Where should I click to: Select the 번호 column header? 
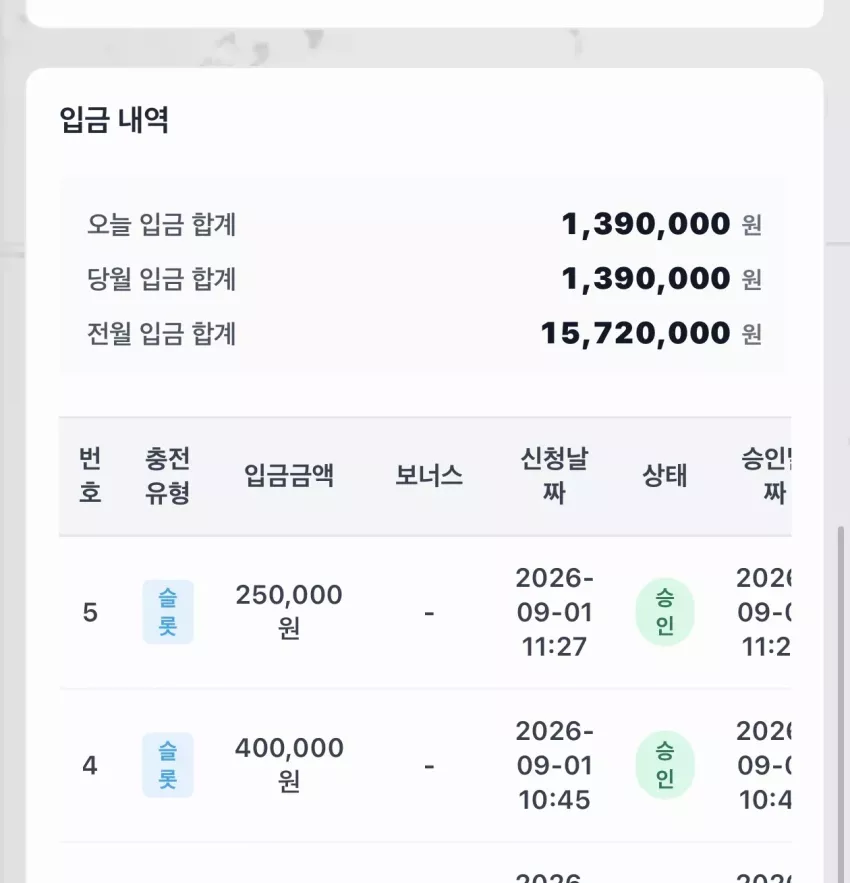pos(90,476)
